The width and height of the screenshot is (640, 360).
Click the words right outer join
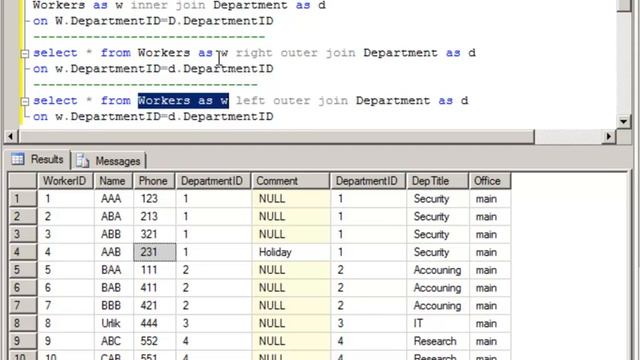(296, 53)
